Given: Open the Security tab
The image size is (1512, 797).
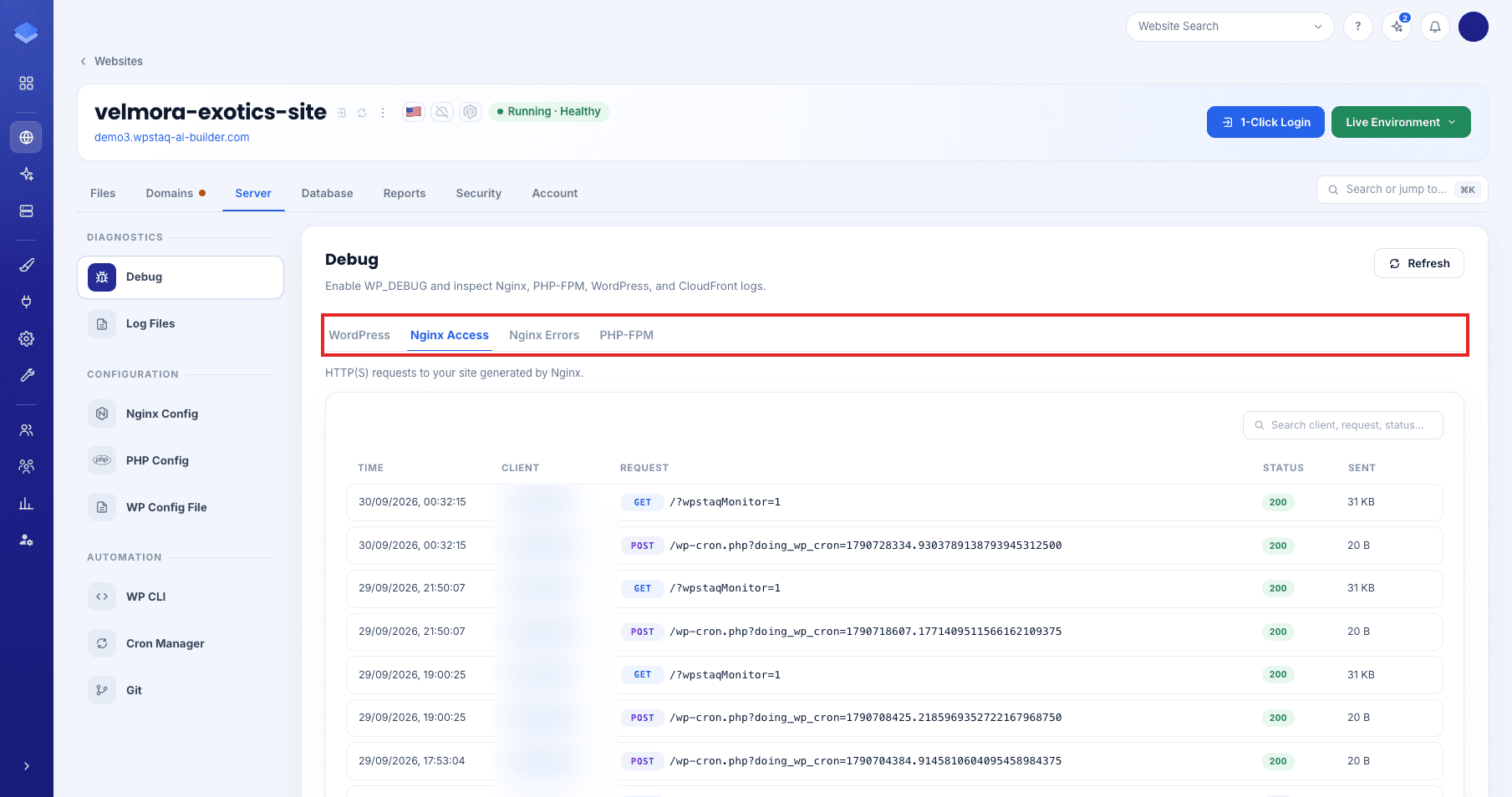Looking at the screenshot, I should [x=479, y=193].
